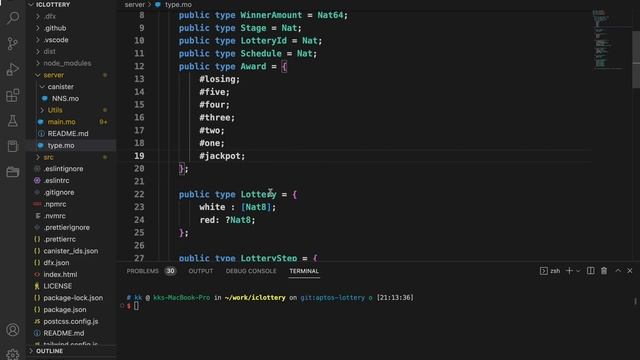Open the .eslintignore file
Screen dimensions: 640x360
[63, 169]
